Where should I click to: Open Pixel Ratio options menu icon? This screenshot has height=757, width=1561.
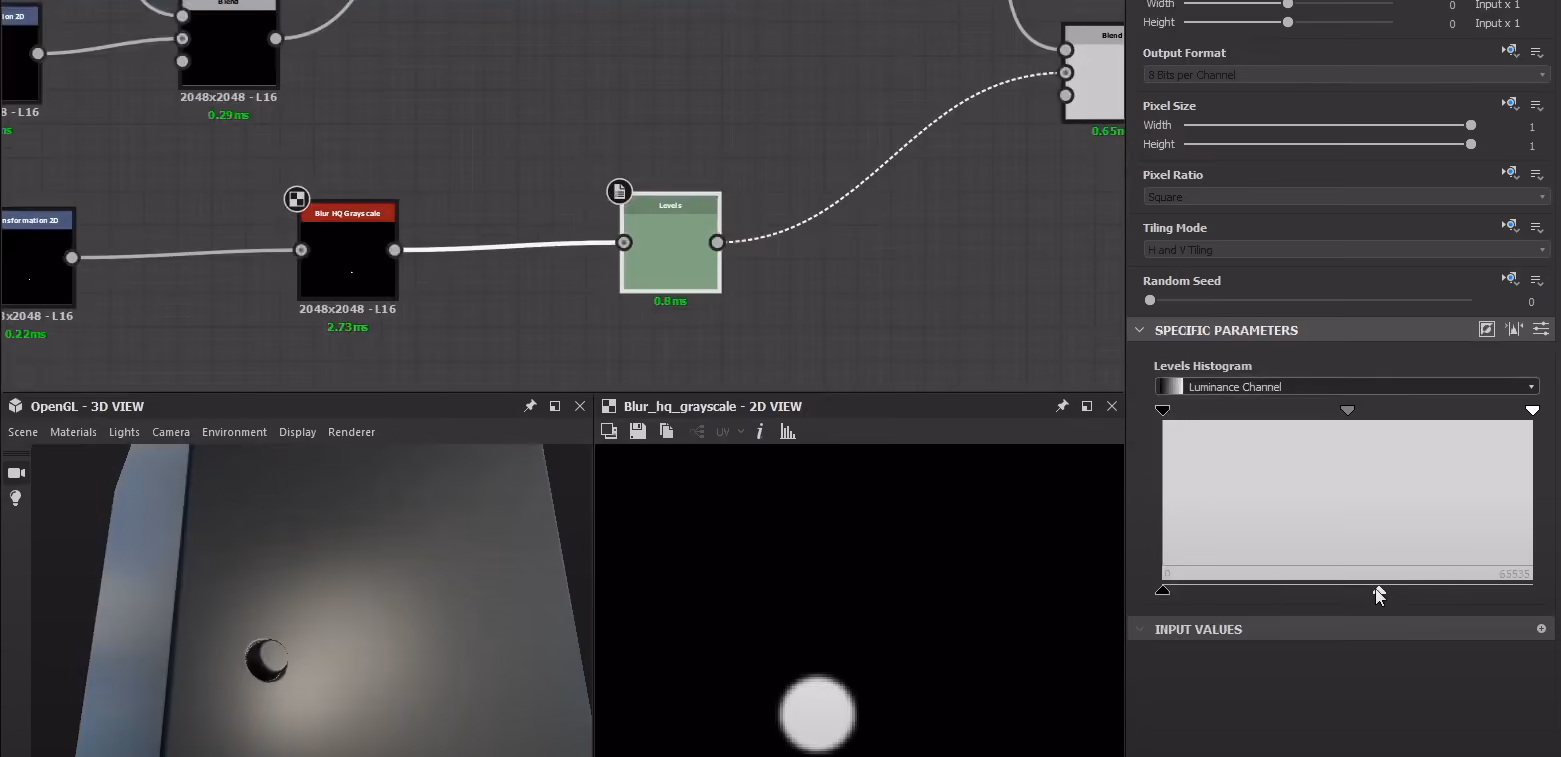click(x=1538, y=174)
